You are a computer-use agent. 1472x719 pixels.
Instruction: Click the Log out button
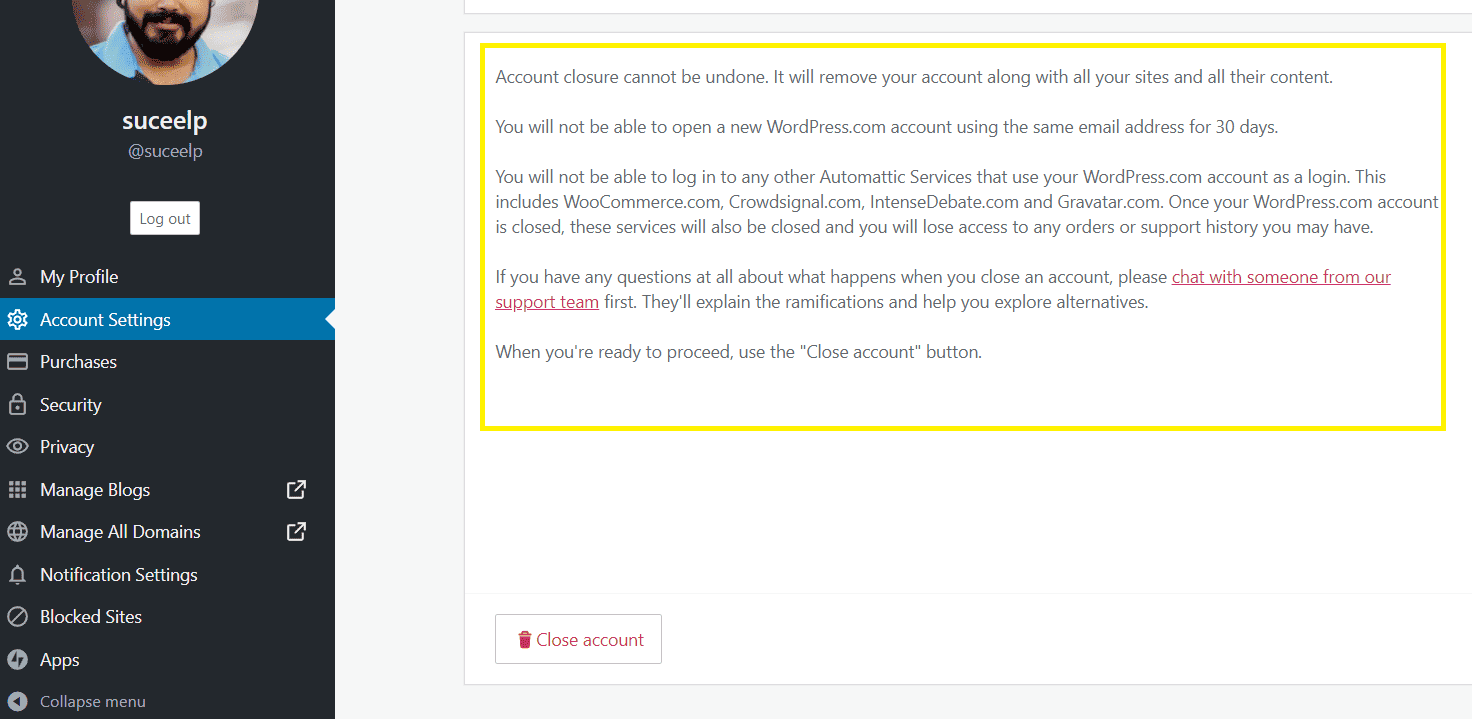tap(165, 219)
